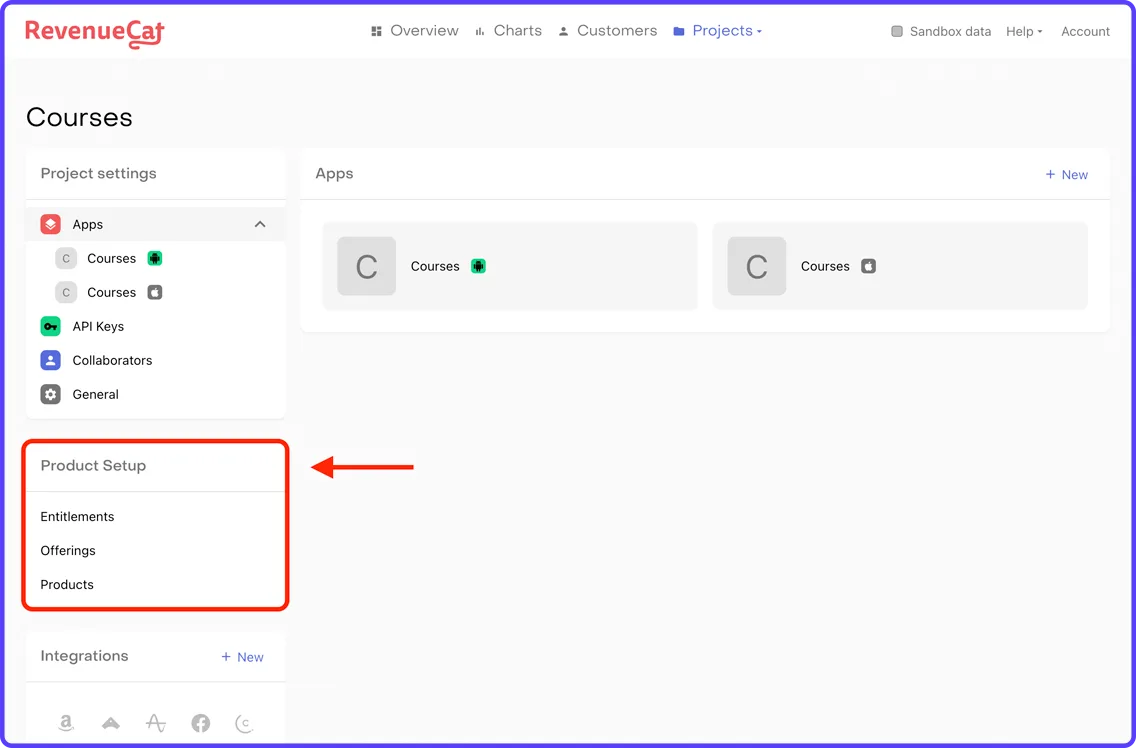
Task: Select Courses Apple app in sidebar
Action: [x=156, y=293]
